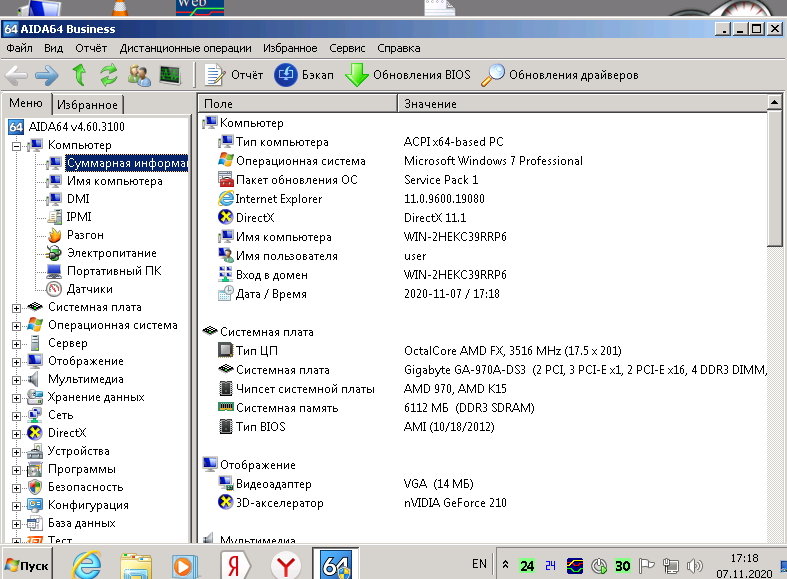Open the Вид menu
This screenshot has height=579, width=787.
coord(54,48)
